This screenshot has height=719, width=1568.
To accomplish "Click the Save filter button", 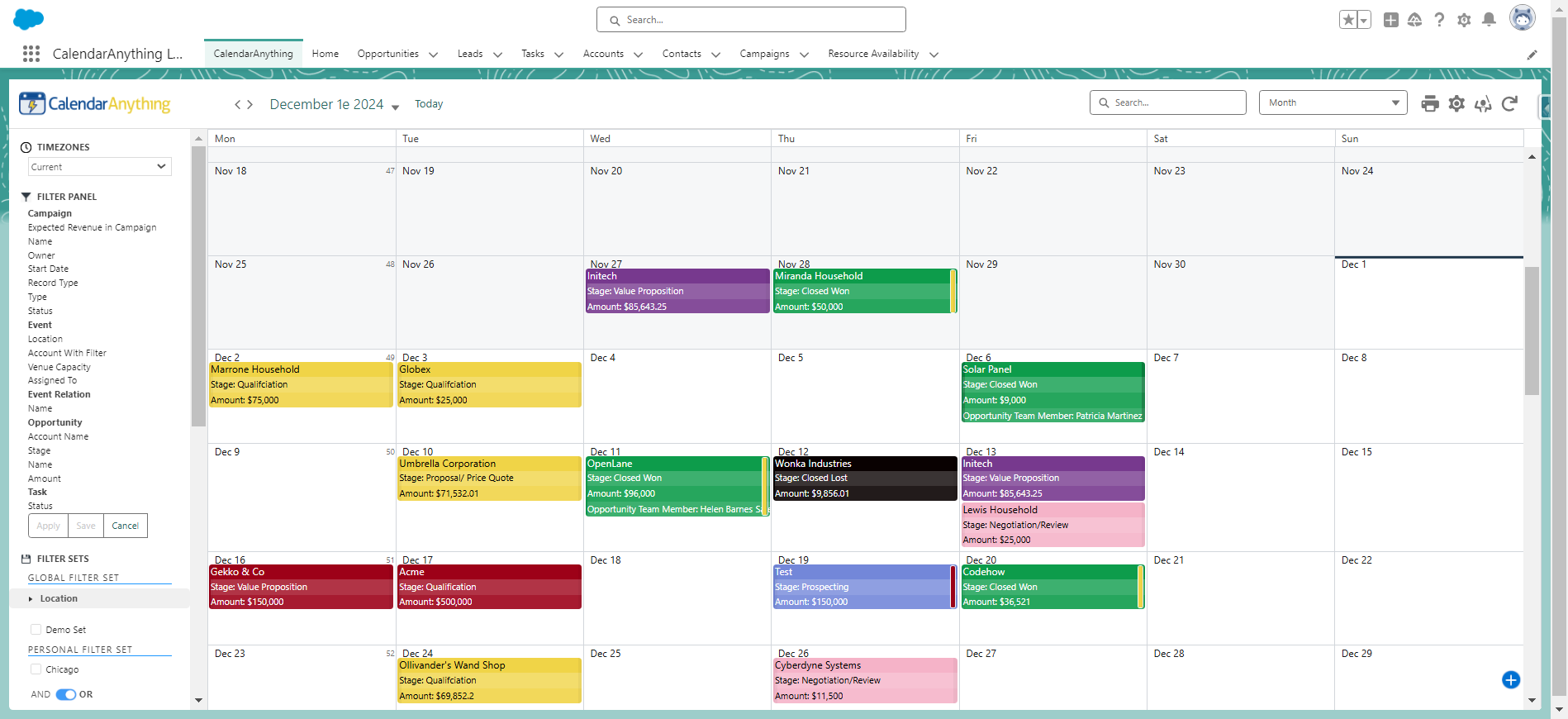I will (x=86, y=526).
